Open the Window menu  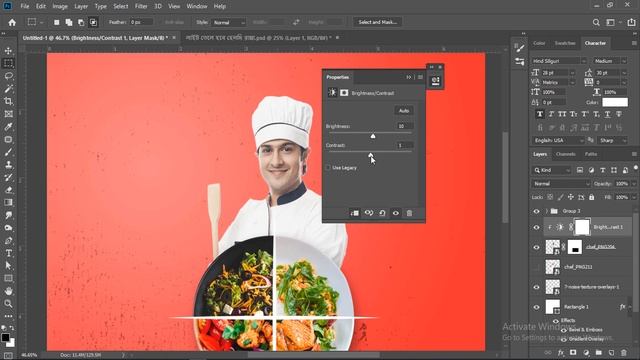point(197,6)
